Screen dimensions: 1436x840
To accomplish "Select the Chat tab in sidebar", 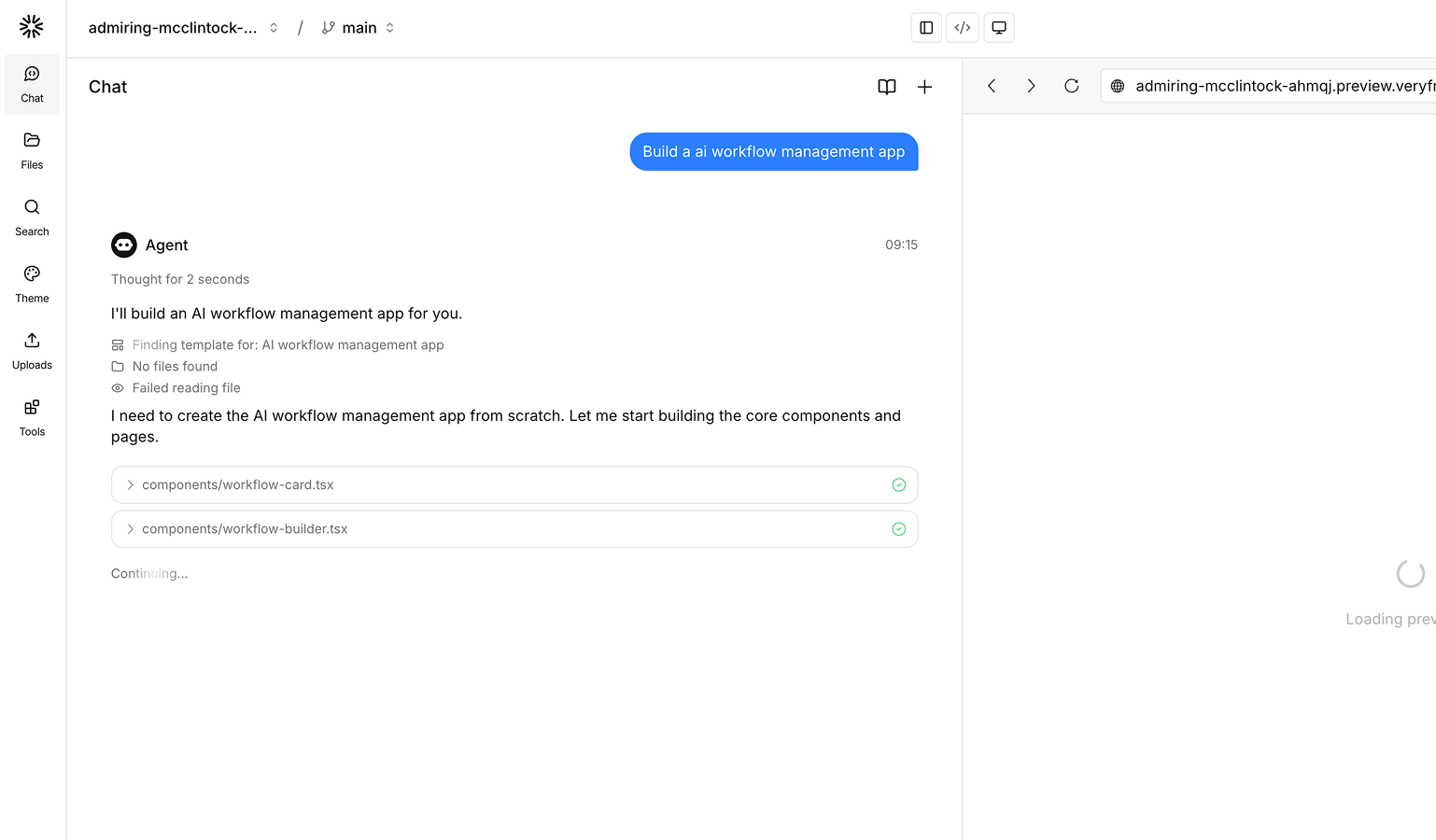I will (32, 84).
